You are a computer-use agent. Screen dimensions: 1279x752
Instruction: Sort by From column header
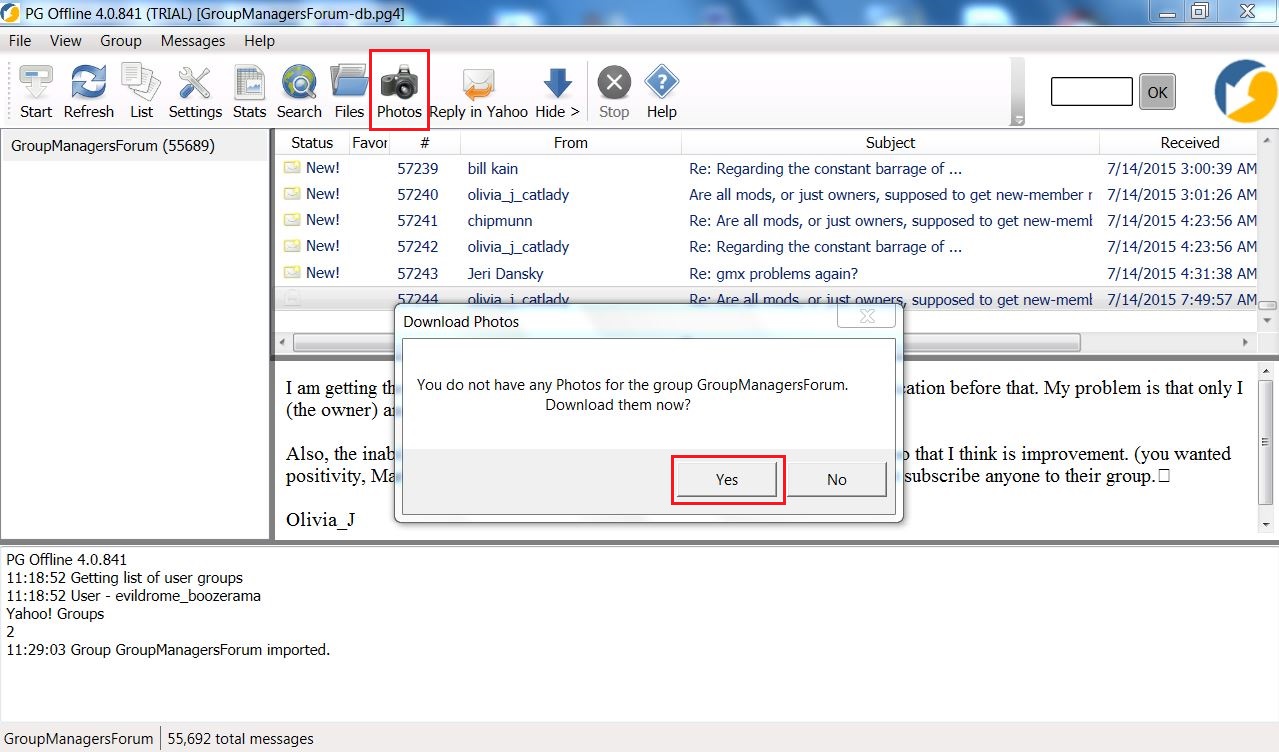point(571,143)
